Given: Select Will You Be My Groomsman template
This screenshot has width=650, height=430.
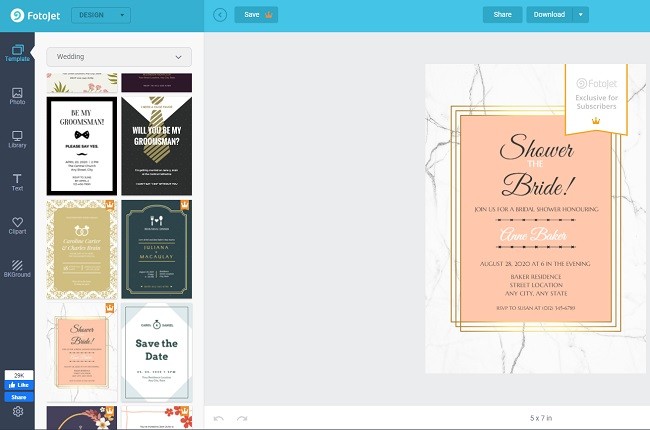Looking at the screenshot, I should pyautogui.click(x=157, y=146).
